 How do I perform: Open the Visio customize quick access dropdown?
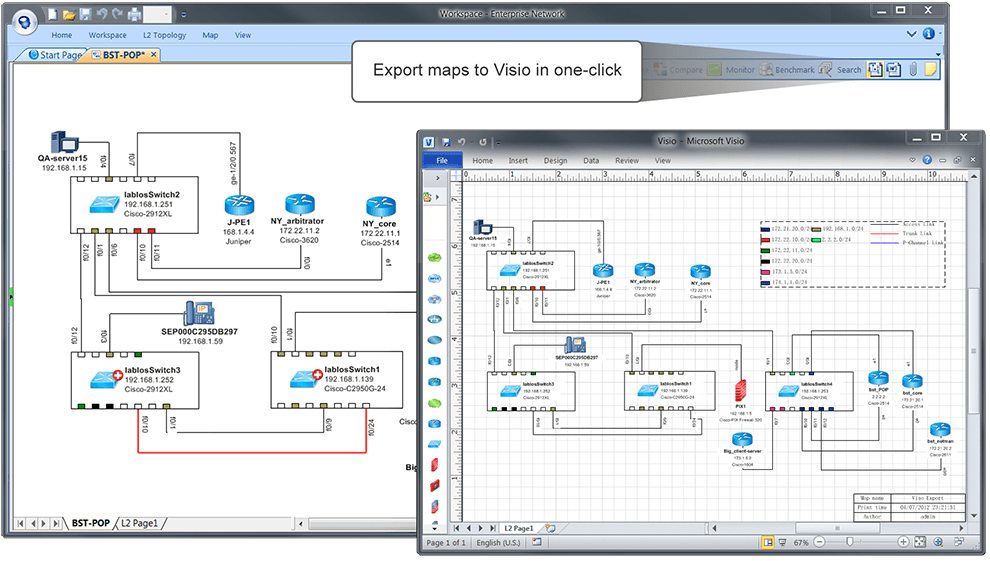(x=498, y=142)
